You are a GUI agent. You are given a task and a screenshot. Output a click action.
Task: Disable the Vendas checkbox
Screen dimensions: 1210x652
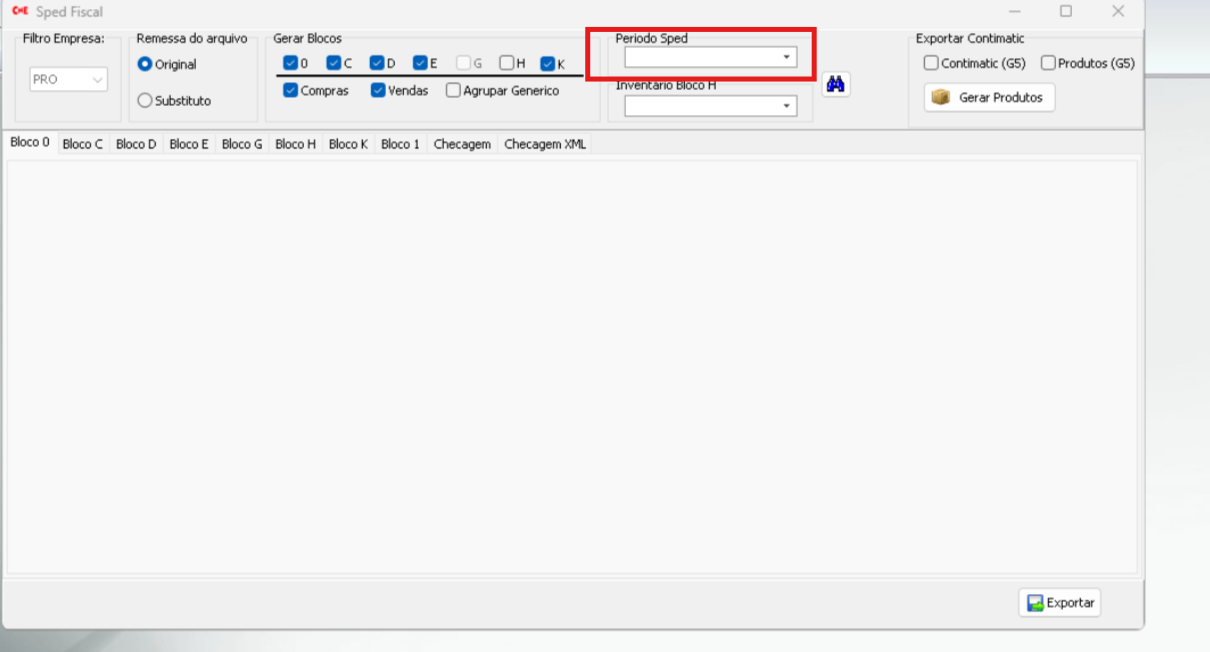(x=378, y=91)
